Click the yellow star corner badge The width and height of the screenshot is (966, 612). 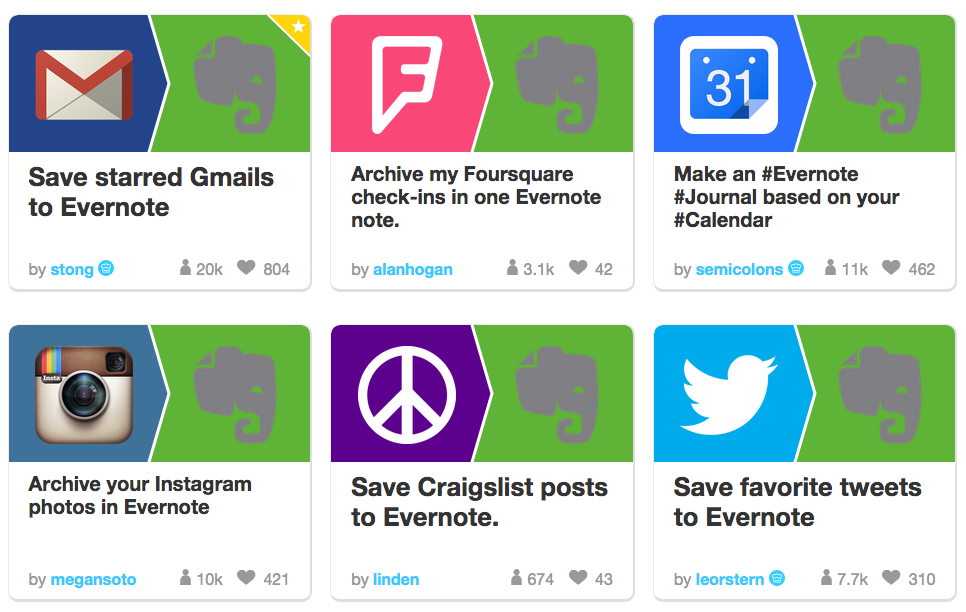pyautogui.click(x=294, y=30)
